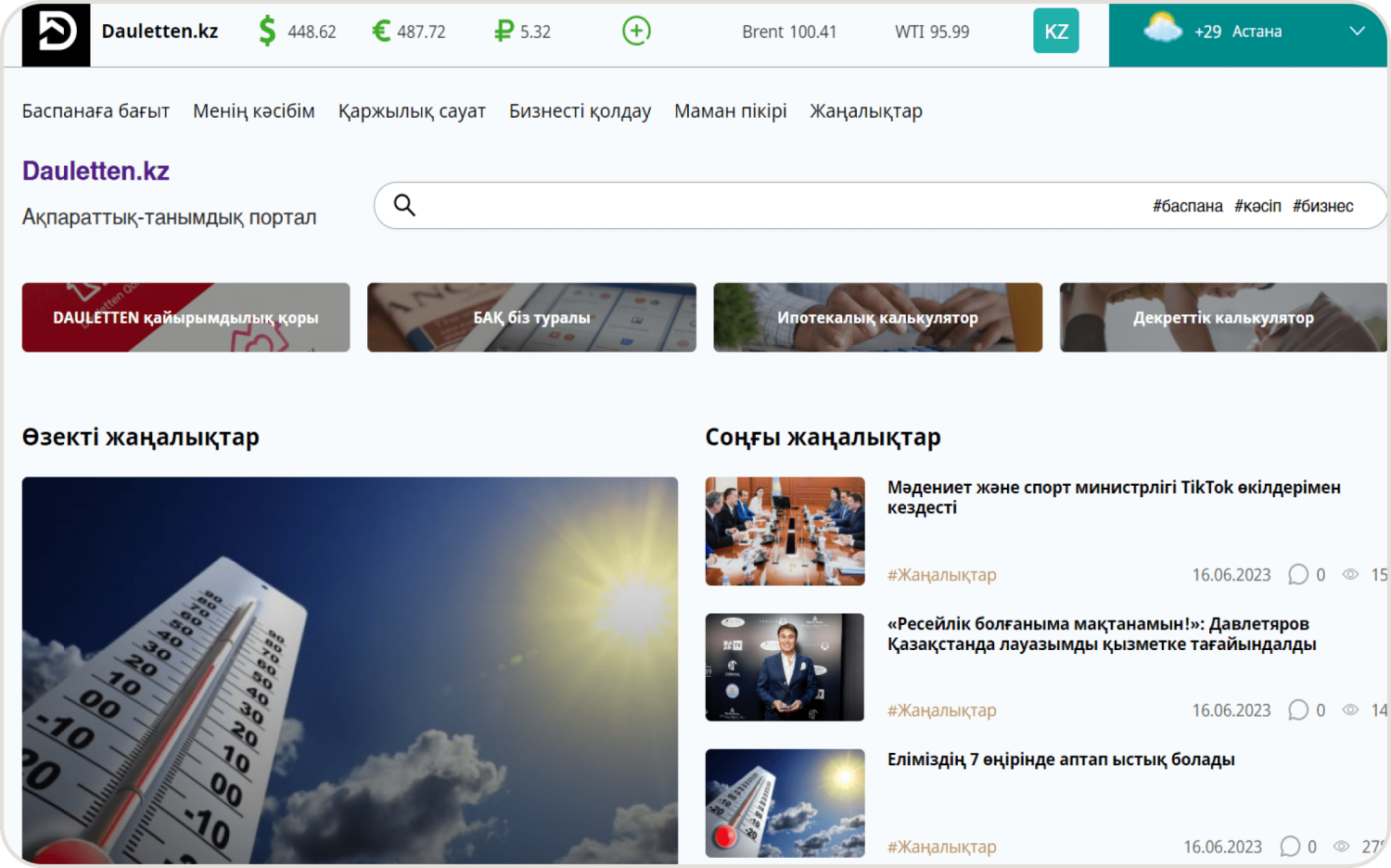Viewport: 1391px width, 868px height.
Task: Click views eye icon on Давлетяров news item
Action: point(1350,710)
